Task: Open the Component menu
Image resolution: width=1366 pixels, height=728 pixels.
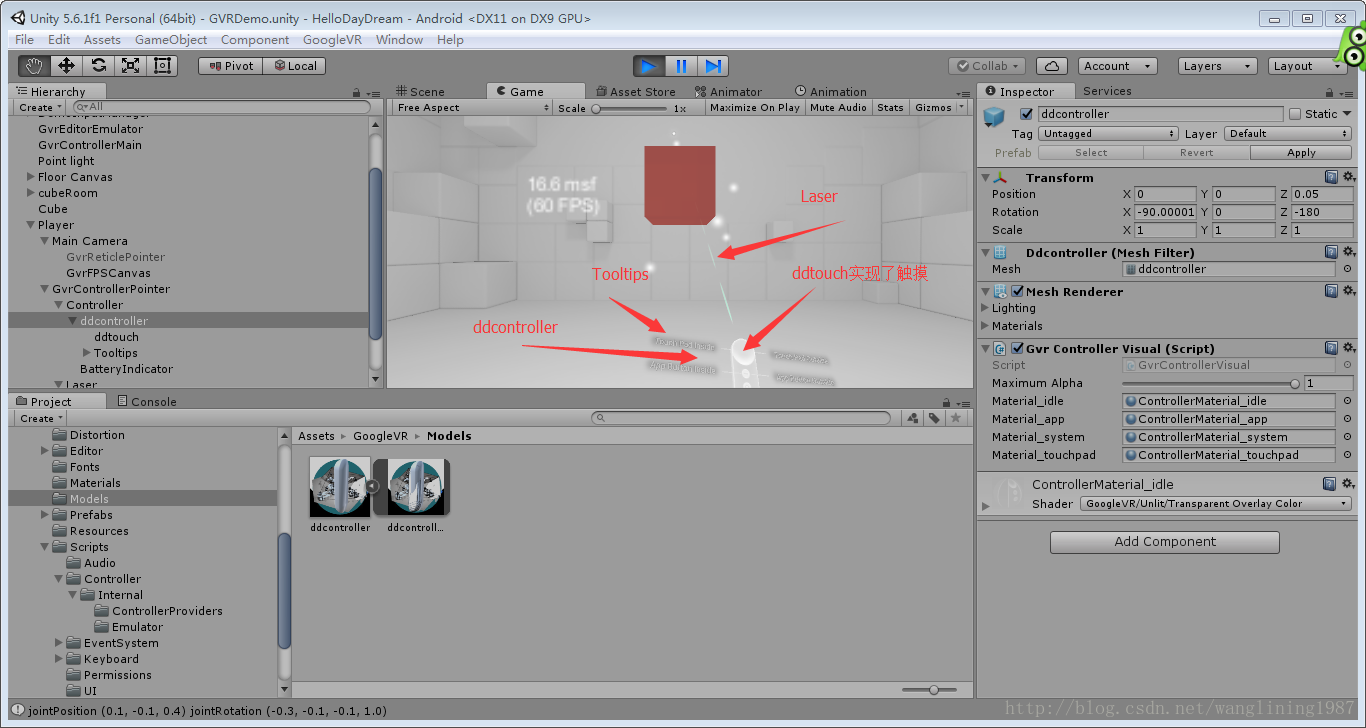Action: pos(255,40)
